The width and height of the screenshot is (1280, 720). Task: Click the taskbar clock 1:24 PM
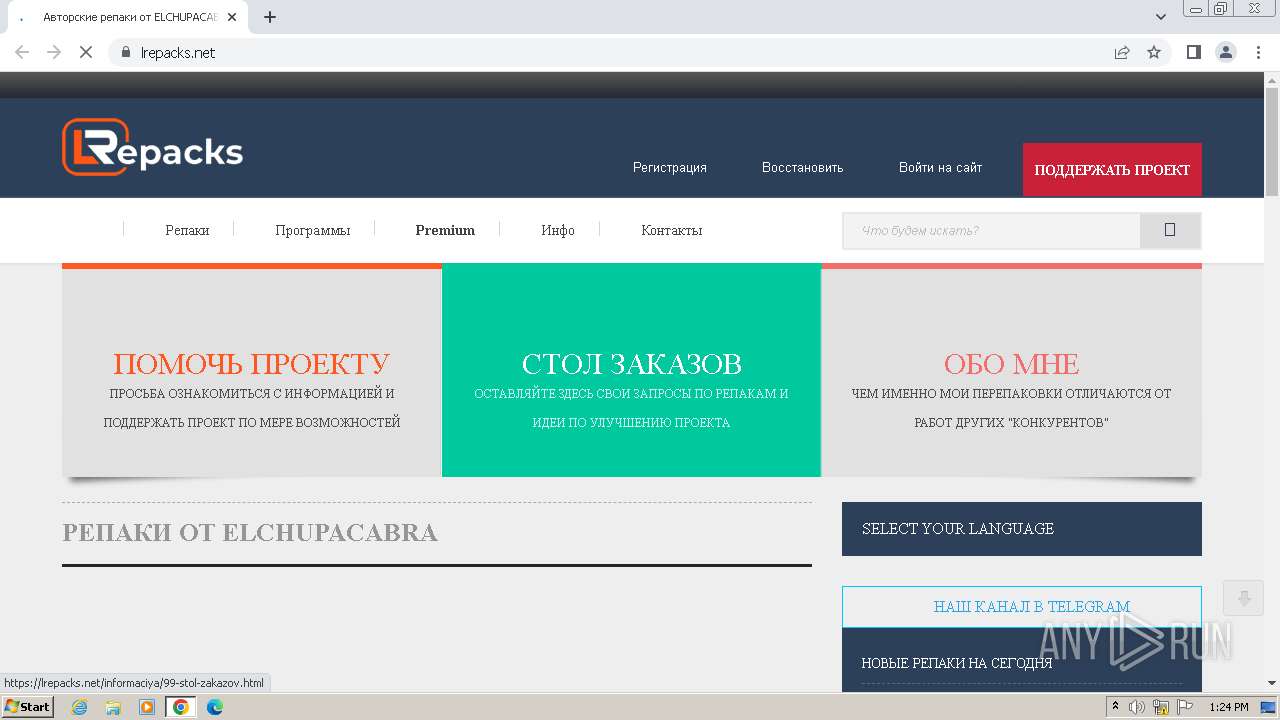[1229, 707]
